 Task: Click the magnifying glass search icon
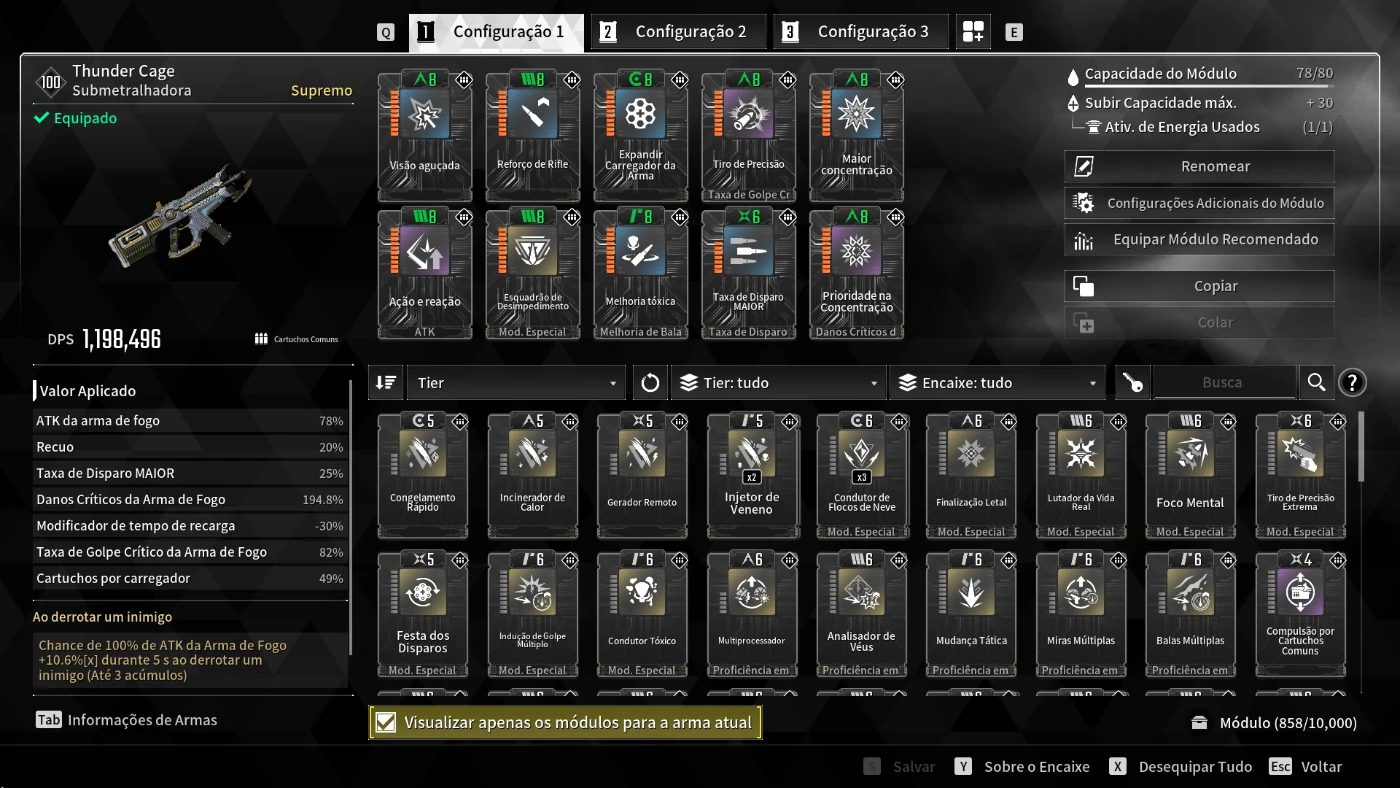tap(1316, 382)
